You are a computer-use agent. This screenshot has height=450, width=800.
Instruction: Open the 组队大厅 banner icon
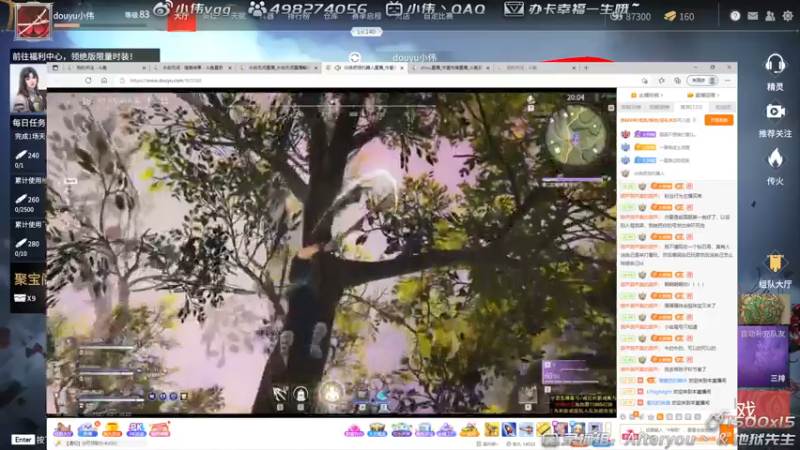775,264
